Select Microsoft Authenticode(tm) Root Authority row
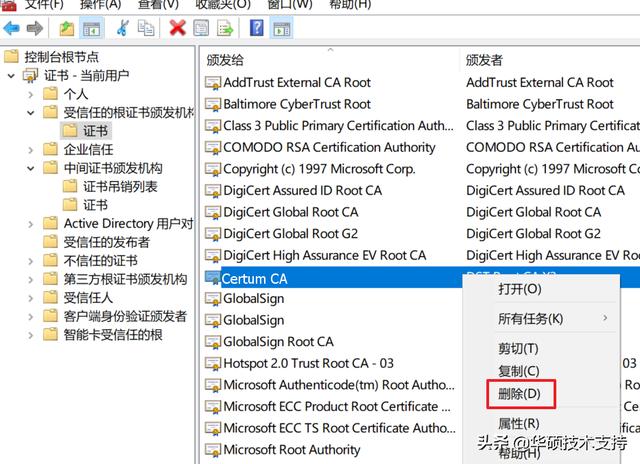This screenshot has width=640, height=464. [339, 385]
